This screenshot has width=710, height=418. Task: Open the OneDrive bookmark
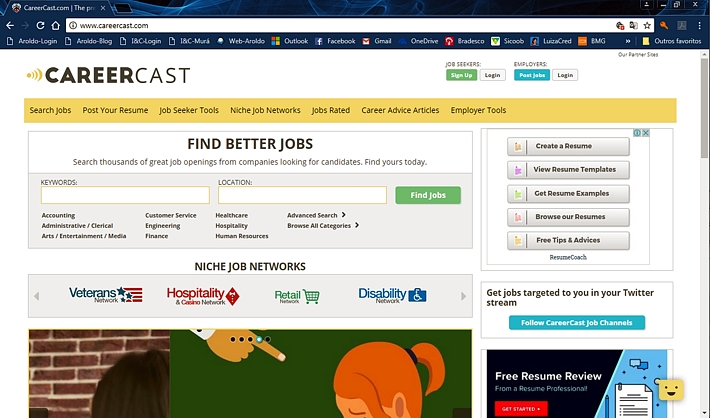coord(418,41)
